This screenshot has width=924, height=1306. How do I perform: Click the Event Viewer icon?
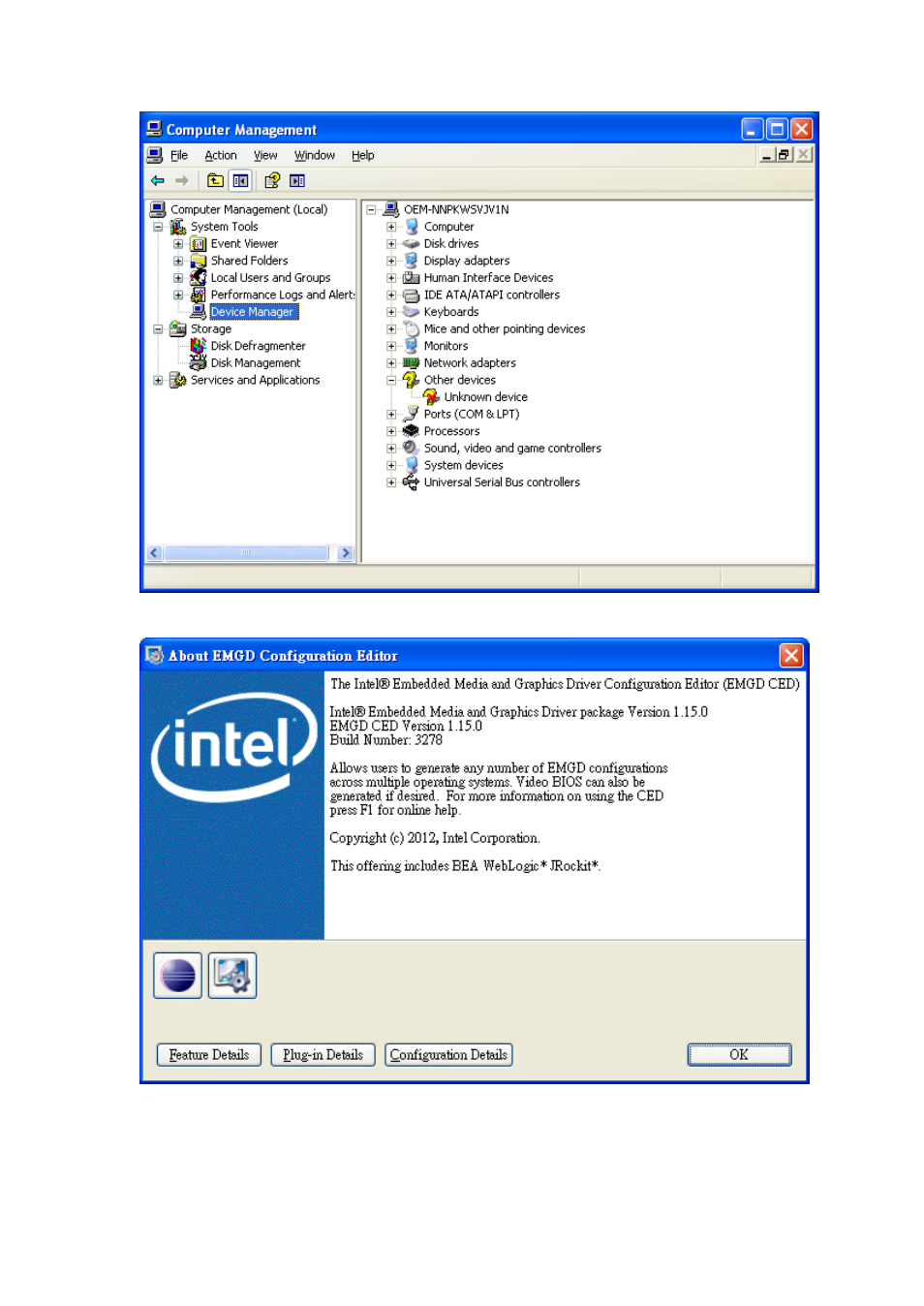[199, 244]
